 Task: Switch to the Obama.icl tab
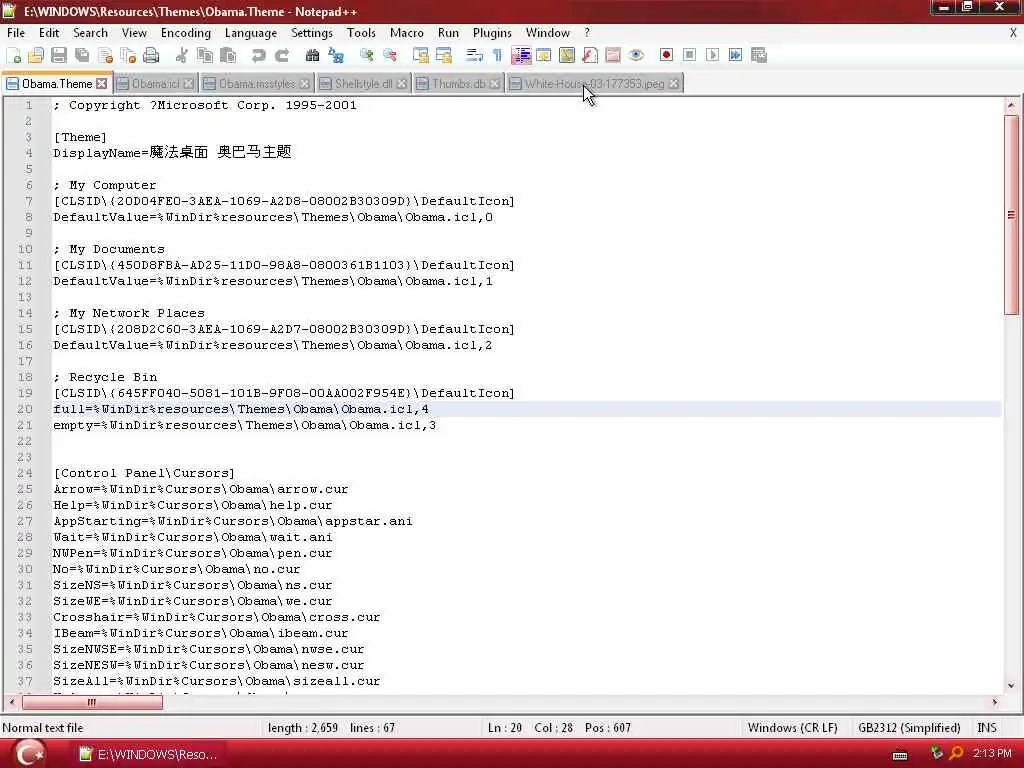pyautogui.click(x=155, y=84)
